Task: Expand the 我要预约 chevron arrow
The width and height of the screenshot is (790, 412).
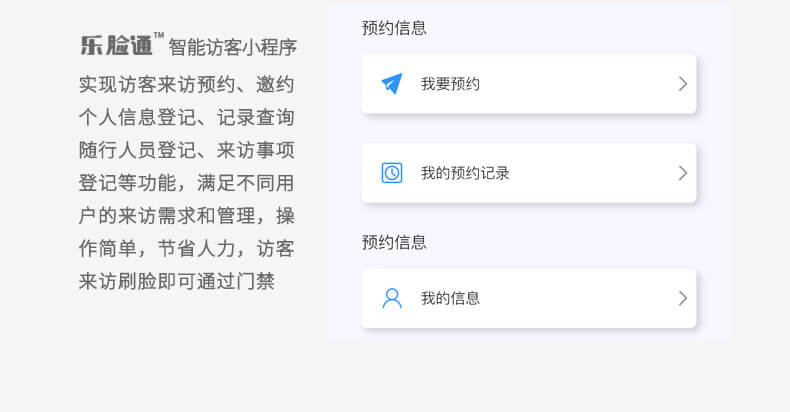Action: [683, 84]
